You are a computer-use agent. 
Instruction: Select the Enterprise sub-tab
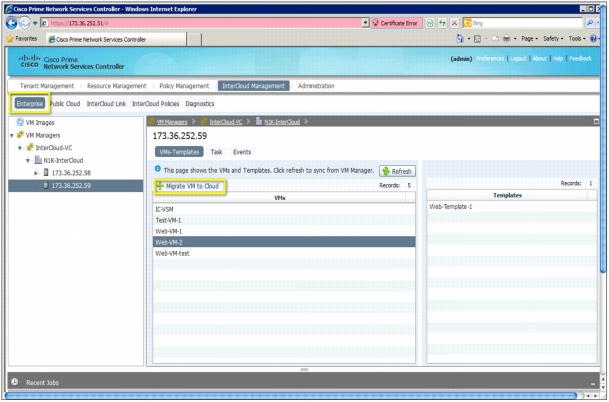click(x=30, y=104)
